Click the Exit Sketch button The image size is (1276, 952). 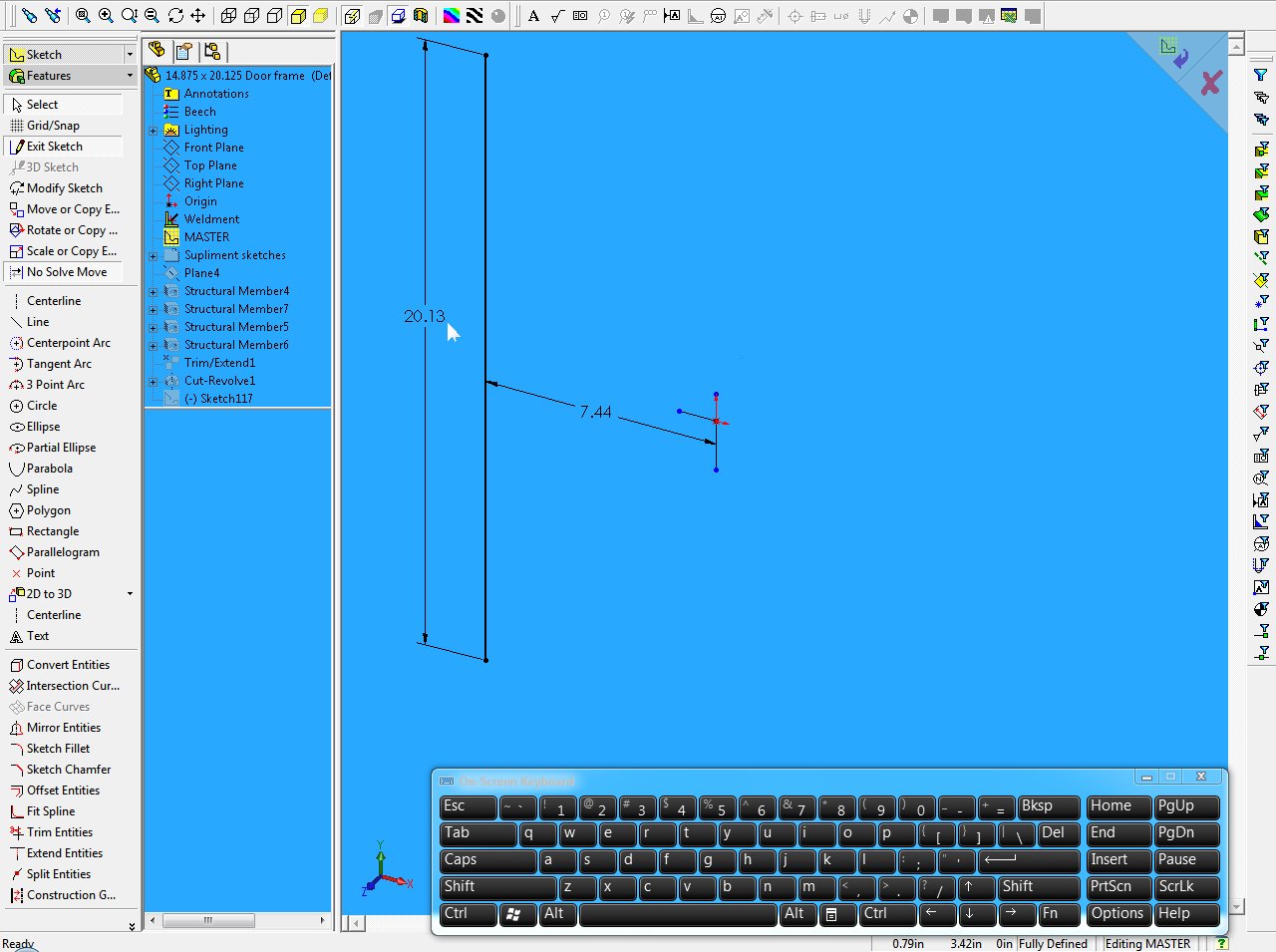tap(54, 147)
